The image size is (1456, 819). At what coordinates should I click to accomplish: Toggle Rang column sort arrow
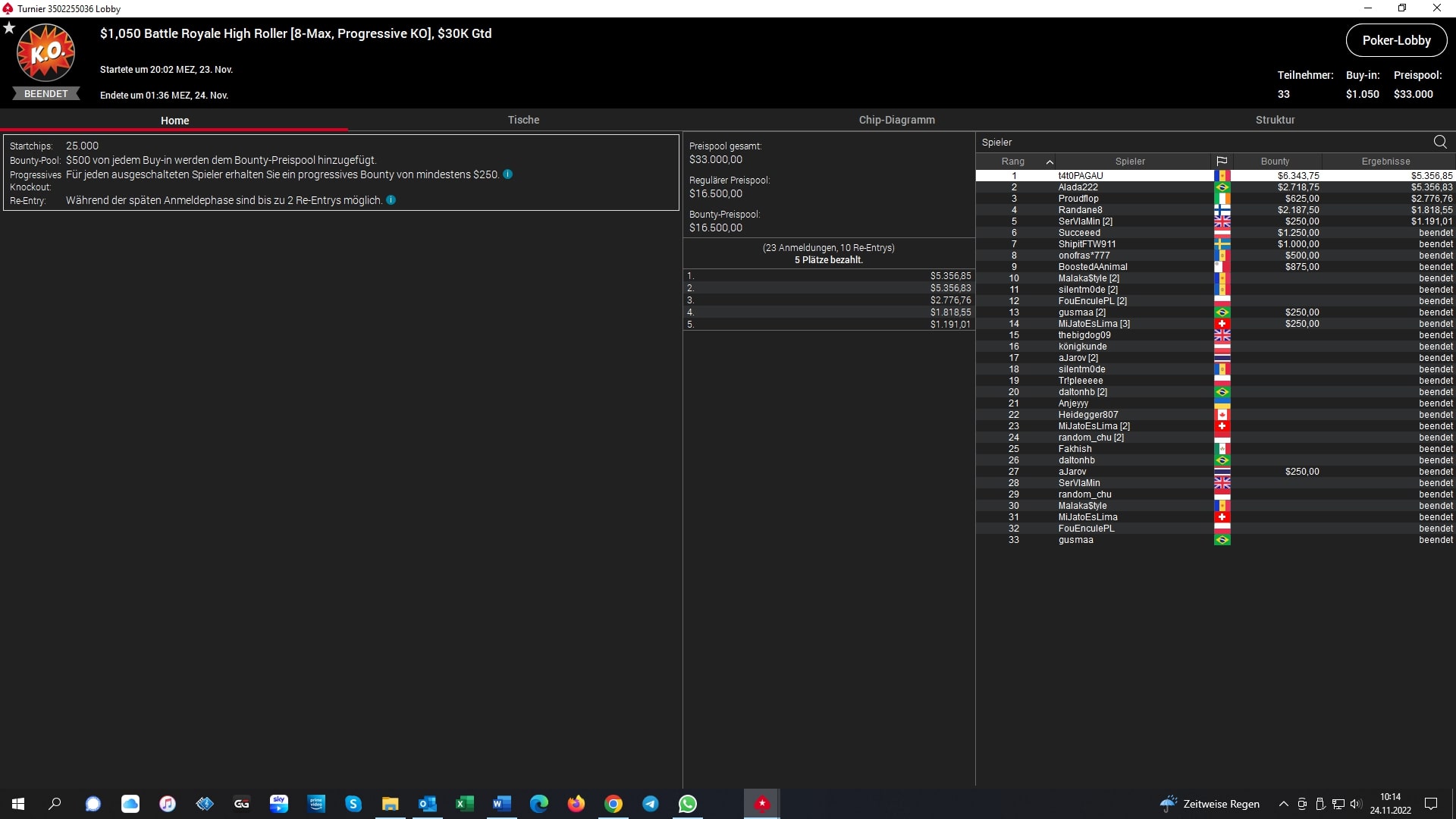1050,162
